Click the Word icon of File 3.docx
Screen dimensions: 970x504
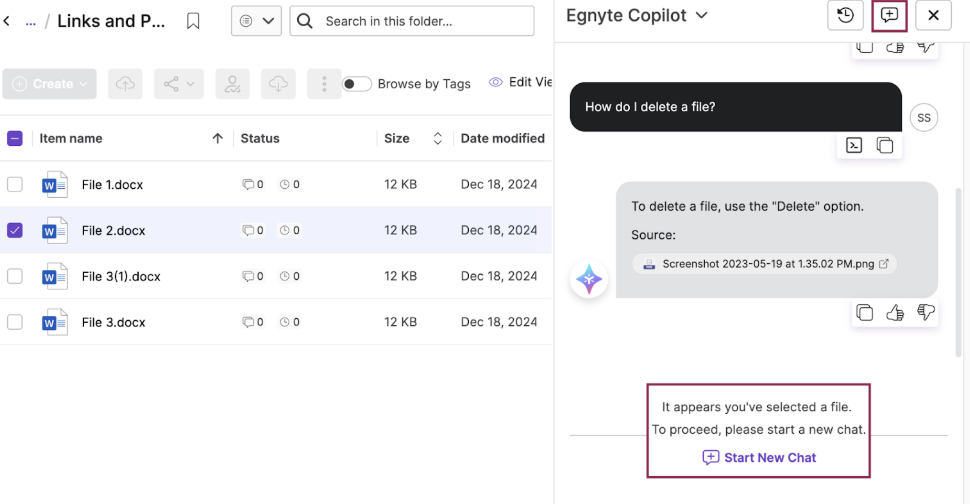click(x=54, y=322)
